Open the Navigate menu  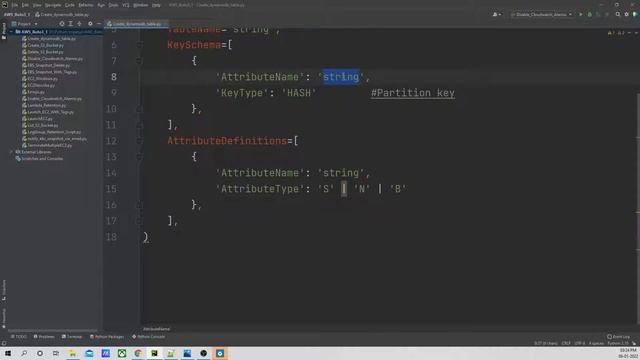(x=53, y=5)
